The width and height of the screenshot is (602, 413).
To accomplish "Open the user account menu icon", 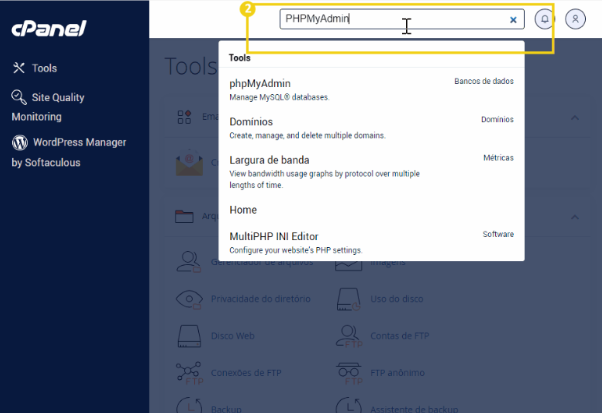I will [575, 19].
